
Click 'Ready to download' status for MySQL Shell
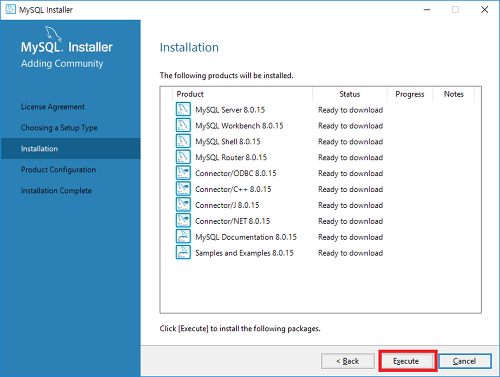[350, 142]
